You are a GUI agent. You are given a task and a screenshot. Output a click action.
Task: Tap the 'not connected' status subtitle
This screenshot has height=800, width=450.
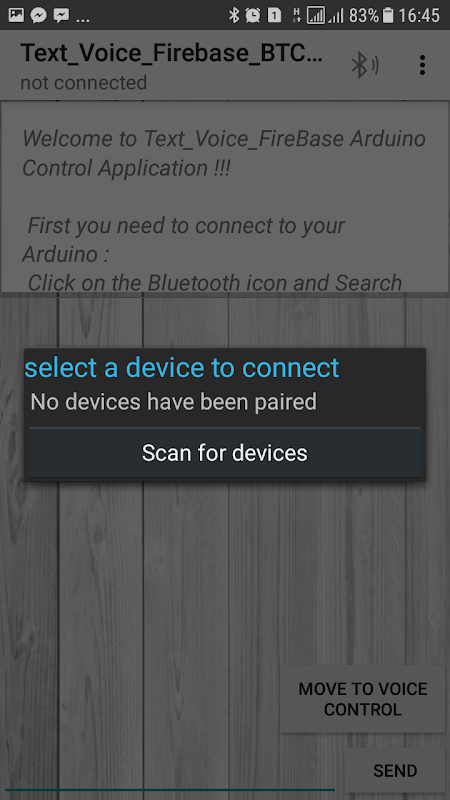[84, 82]
